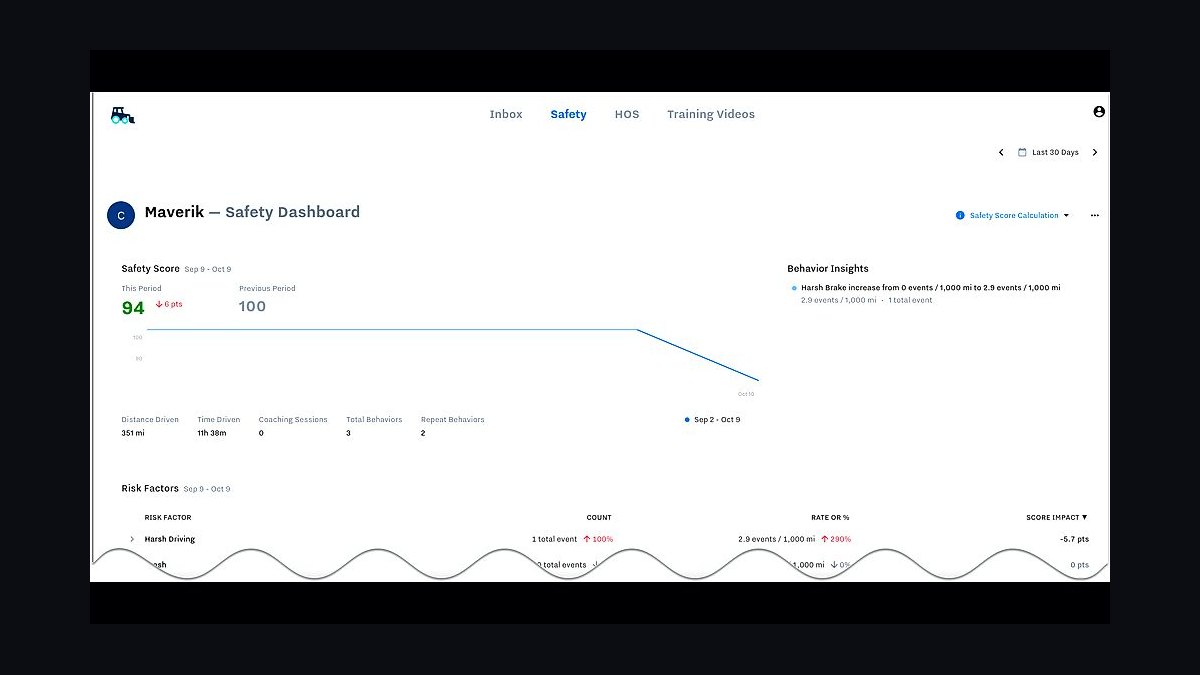This screenshot has width=1200, height=675.
Task: Open the Inbox tab
Action: (x=506, y=114)
